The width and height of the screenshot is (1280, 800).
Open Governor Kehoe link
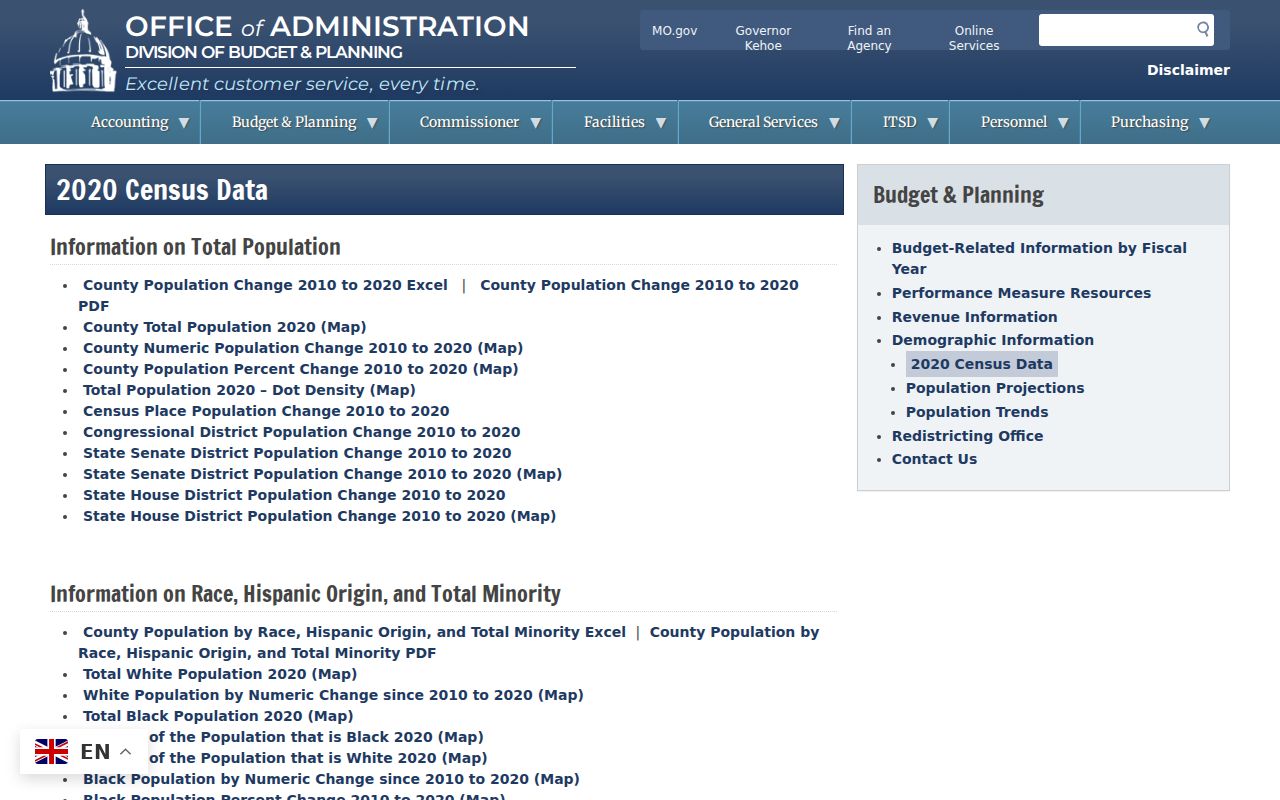pos(763,38)
